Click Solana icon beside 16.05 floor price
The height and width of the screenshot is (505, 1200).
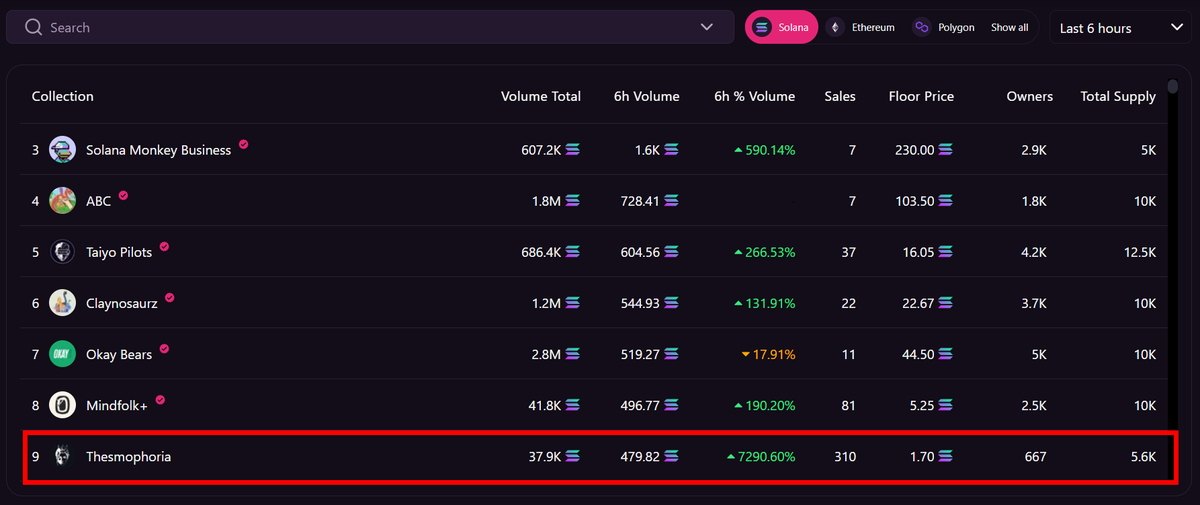pyautogui.click(x=946, y=253)
